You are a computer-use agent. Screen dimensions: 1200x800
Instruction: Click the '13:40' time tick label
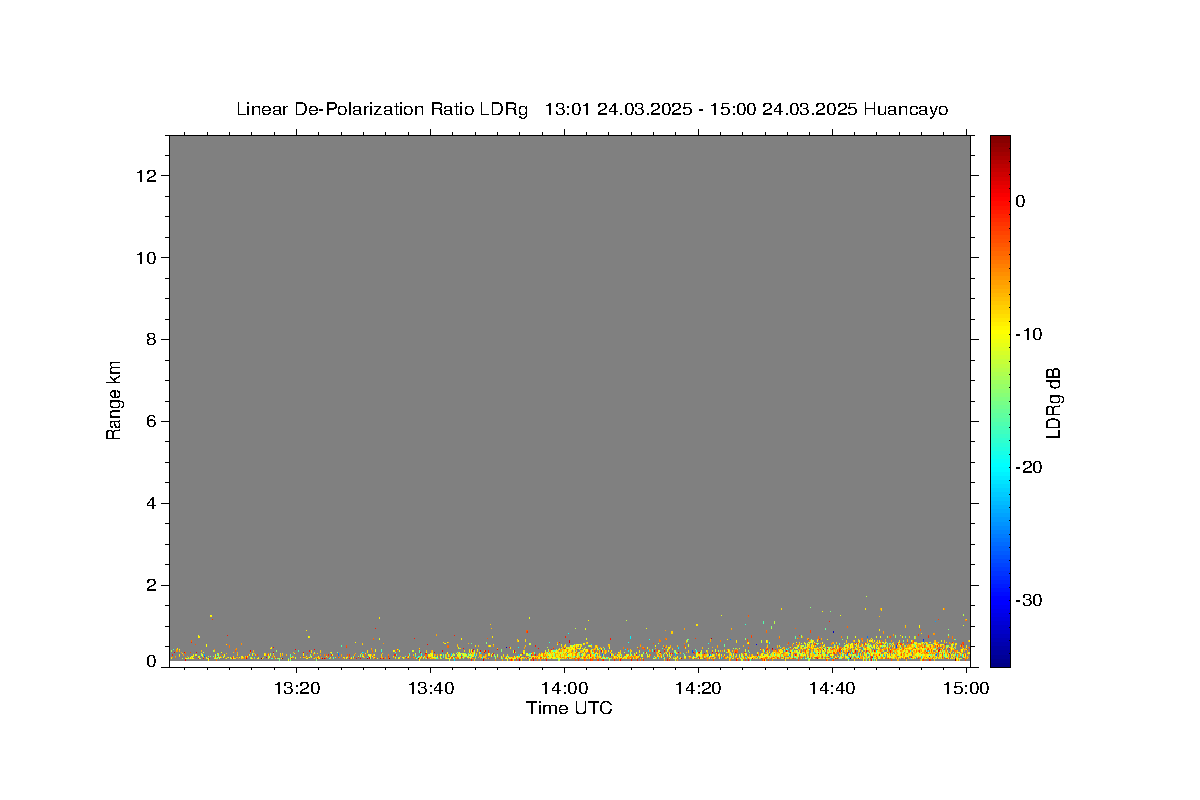coord(431,688)
